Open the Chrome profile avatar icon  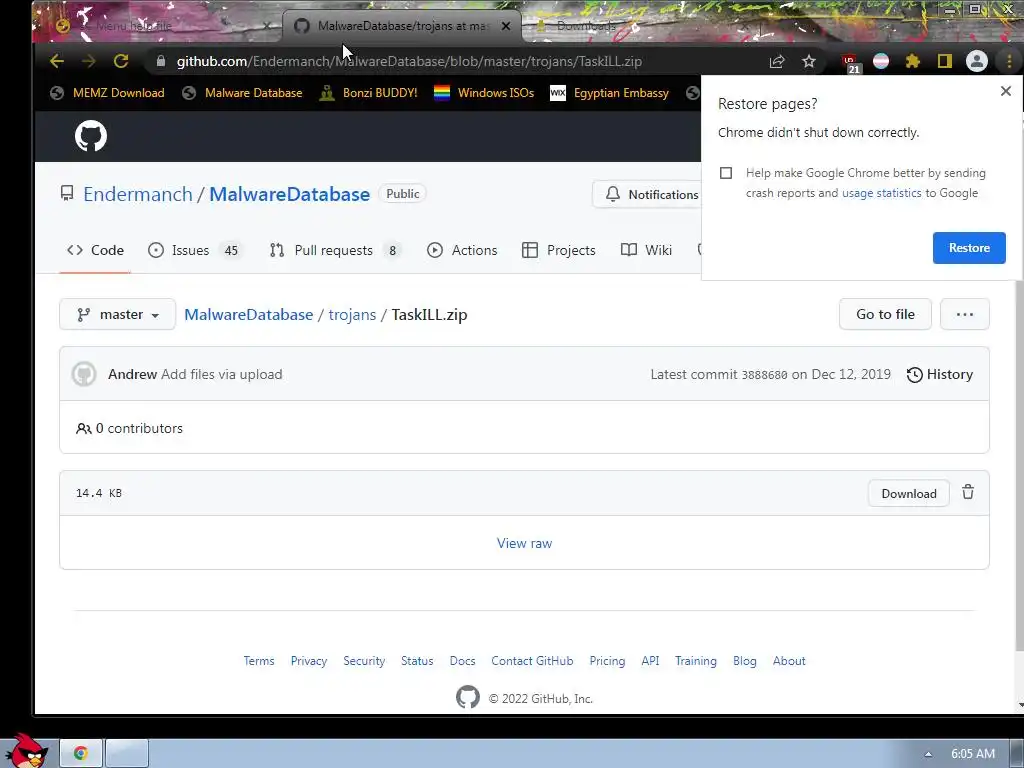[x=977, y=61]
